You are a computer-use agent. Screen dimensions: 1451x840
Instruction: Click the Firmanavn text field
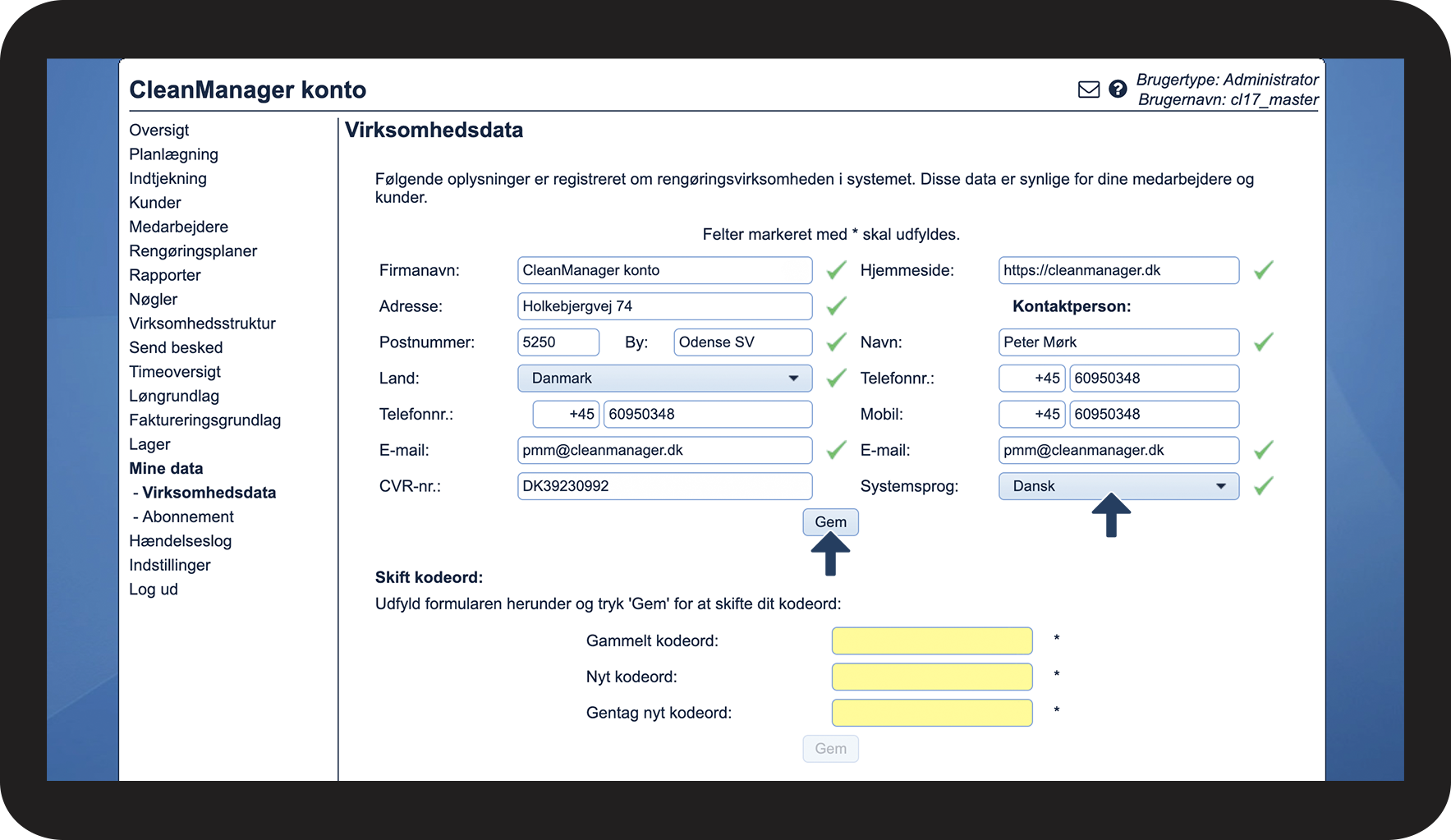[x=664, y=270]
